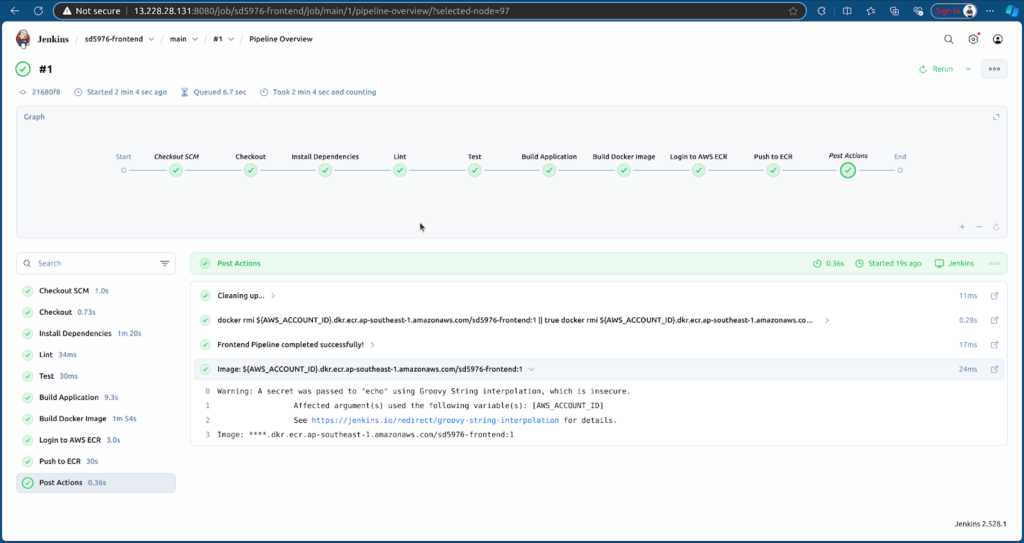The width and height of the screenshot is (1024, 543).
Task: Select Install Dependencies in stage list
Action: pyautogui.click(x=75, y=333)
